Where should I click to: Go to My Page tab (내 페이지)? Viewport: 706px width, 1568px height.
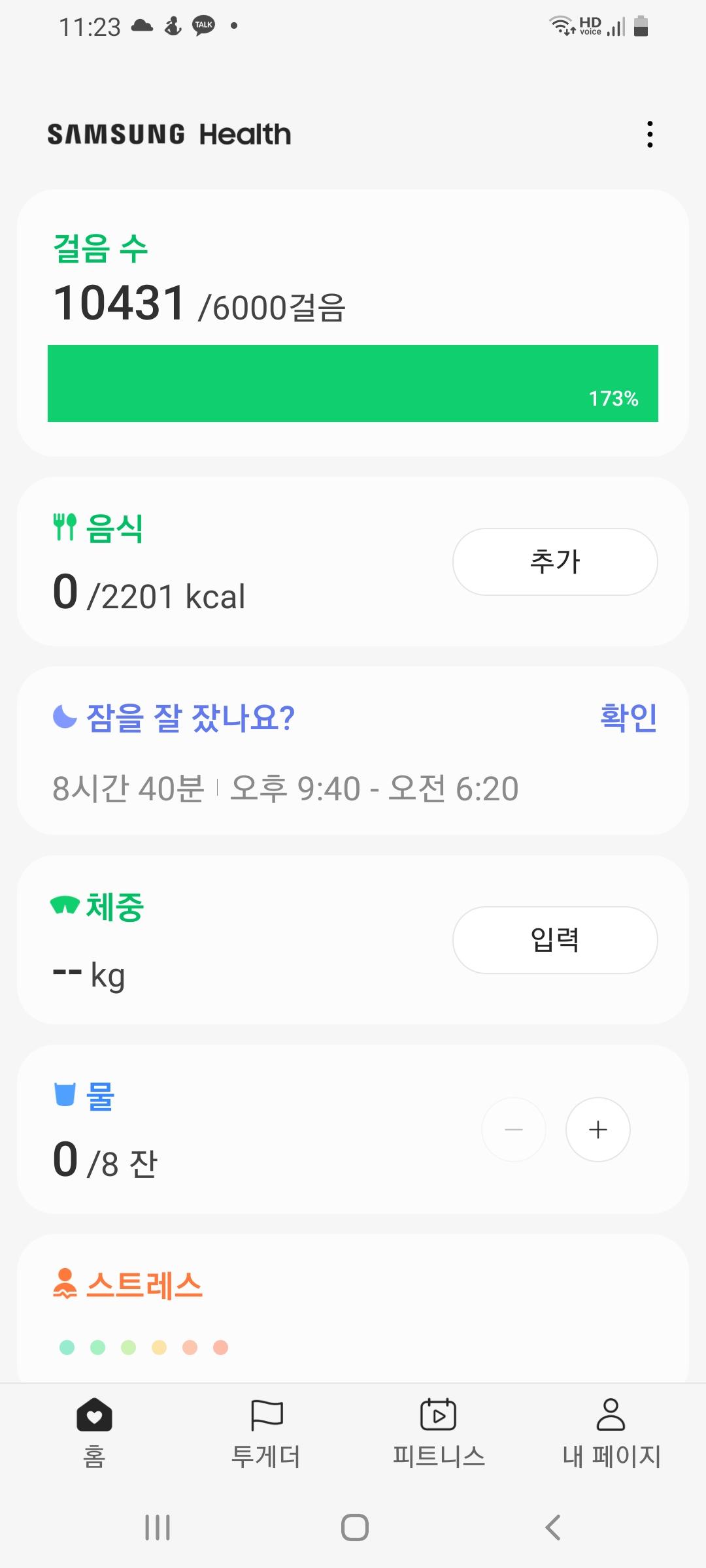(x=611, y=1431)
